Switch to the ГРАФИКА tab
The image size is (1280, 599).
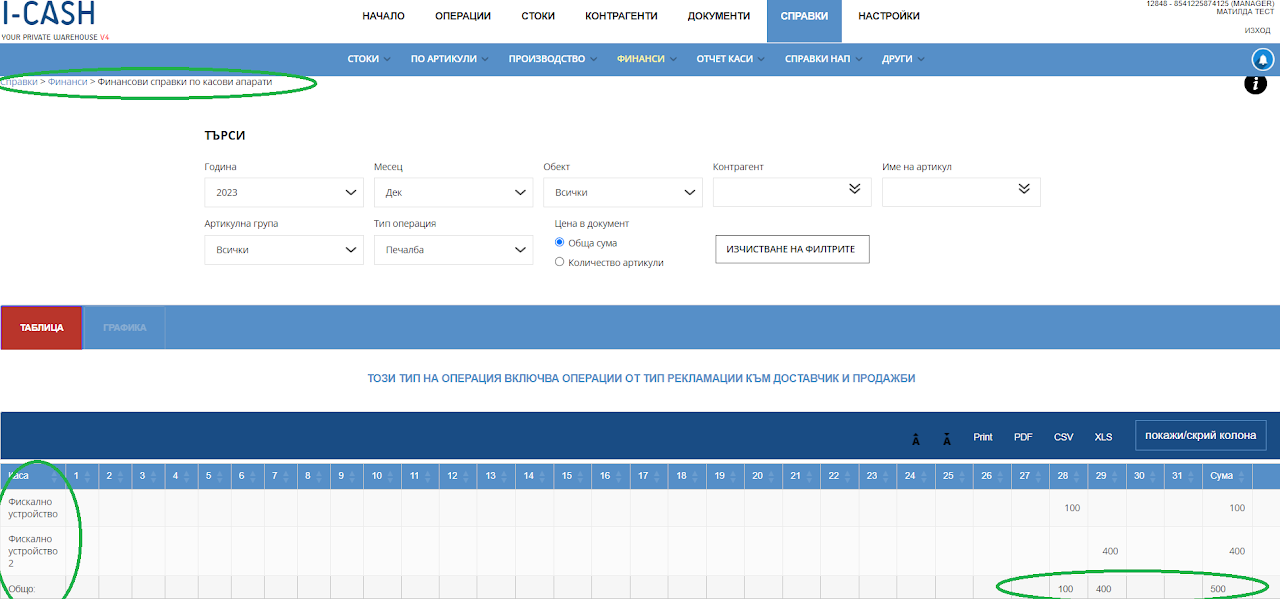124,328
